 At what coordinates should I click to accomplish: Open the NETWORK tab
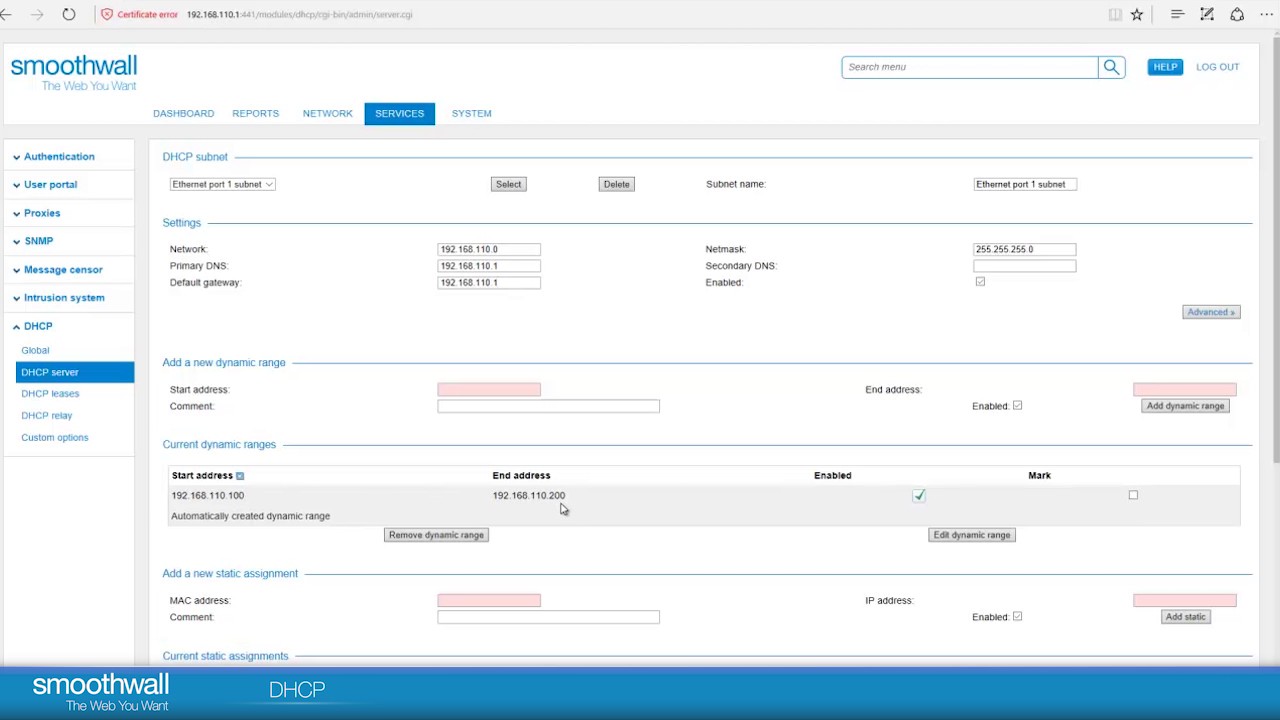[327, 114]
